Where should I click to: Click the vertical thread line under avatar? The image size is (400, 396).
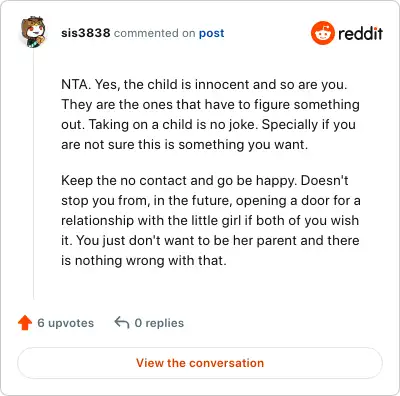[33, 173]
